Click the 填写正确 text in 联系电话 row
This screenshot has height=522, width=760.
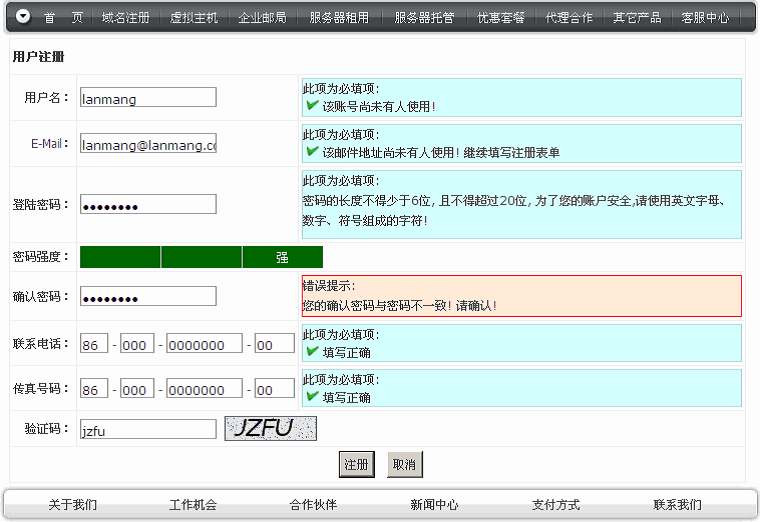coord(347,353)
